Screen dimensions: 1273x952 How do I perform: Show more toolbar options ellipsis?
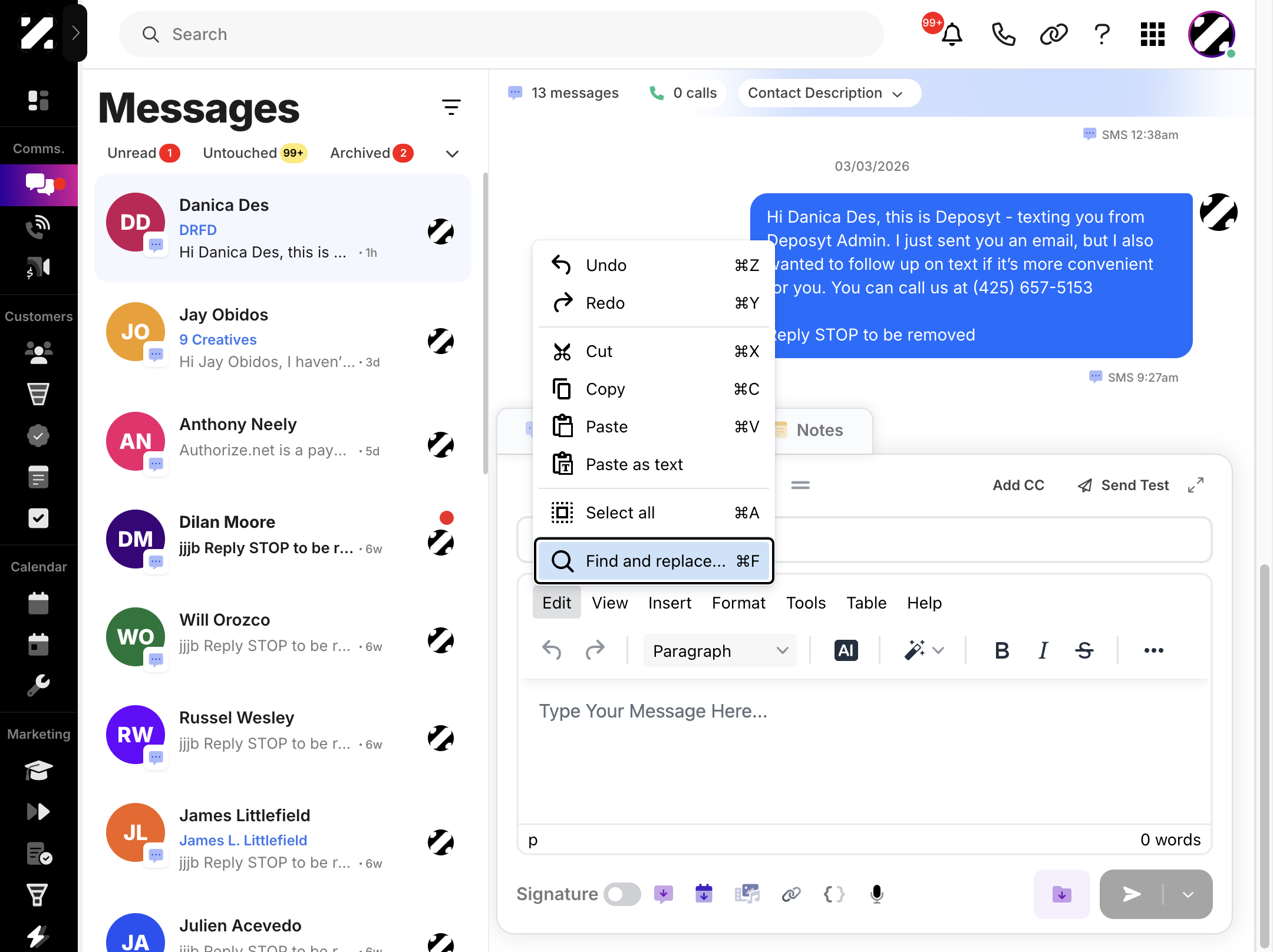(x=1153, y=650)
